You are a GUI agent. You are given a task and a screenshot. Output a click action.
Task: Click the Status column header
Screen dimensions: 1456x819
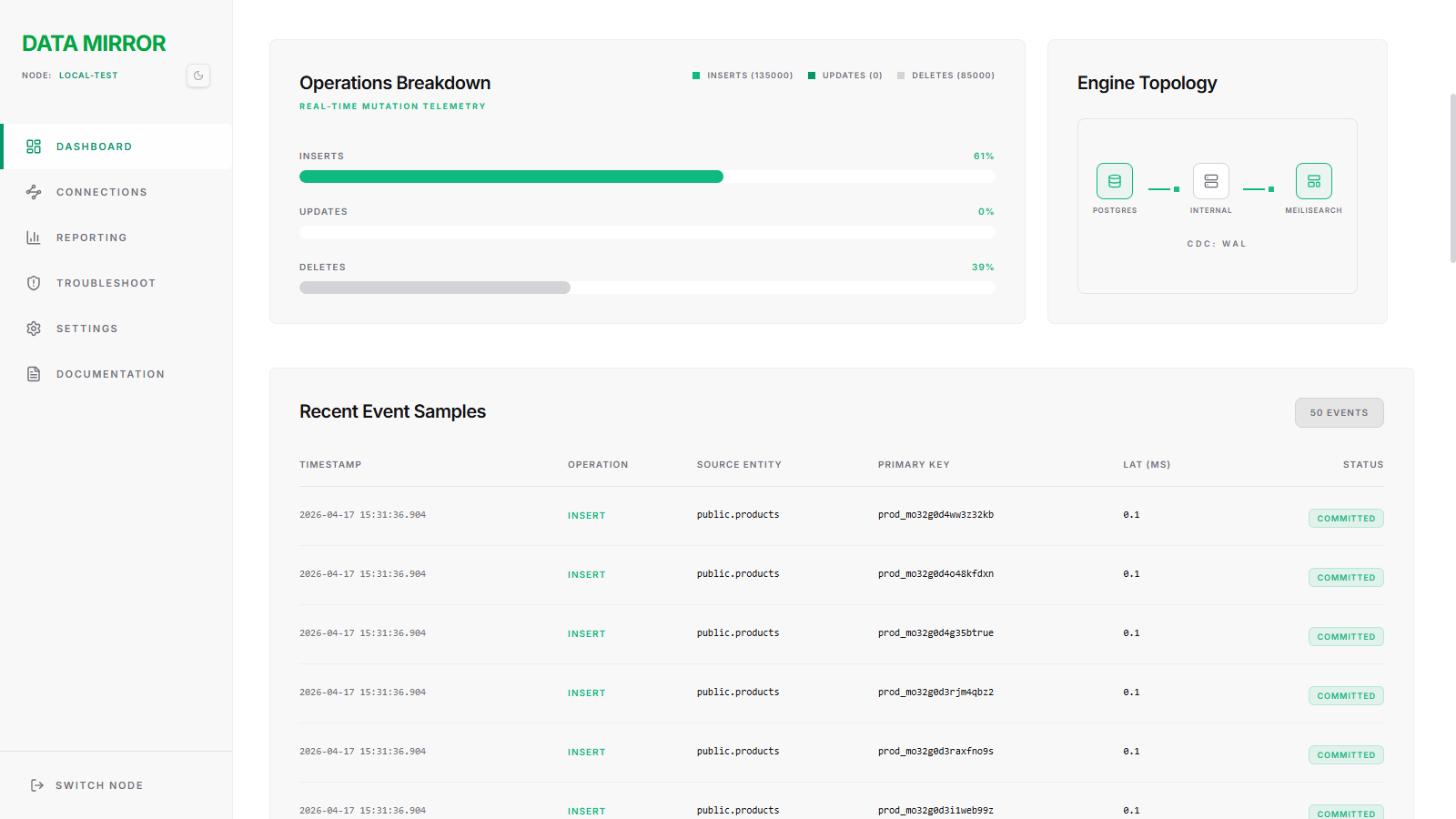click(1363, 465)
